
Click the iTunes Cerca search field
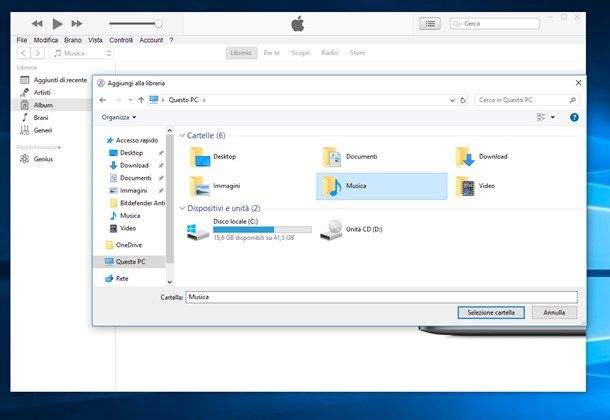pos(494,24)
